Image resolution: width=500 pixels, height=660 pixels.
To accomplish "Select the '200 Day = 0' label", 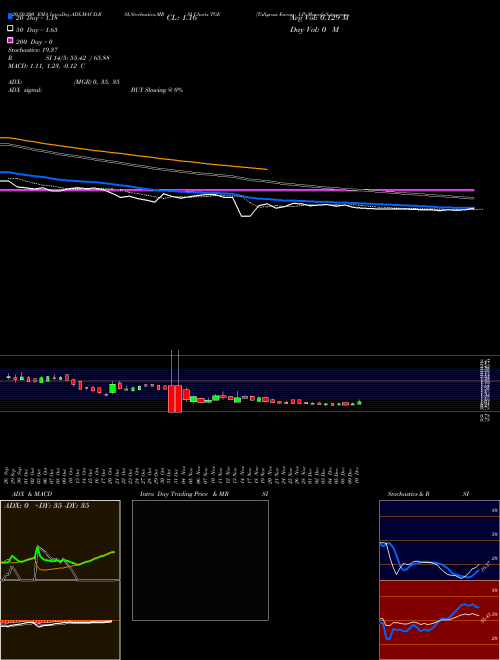I will tap(34, 42).
